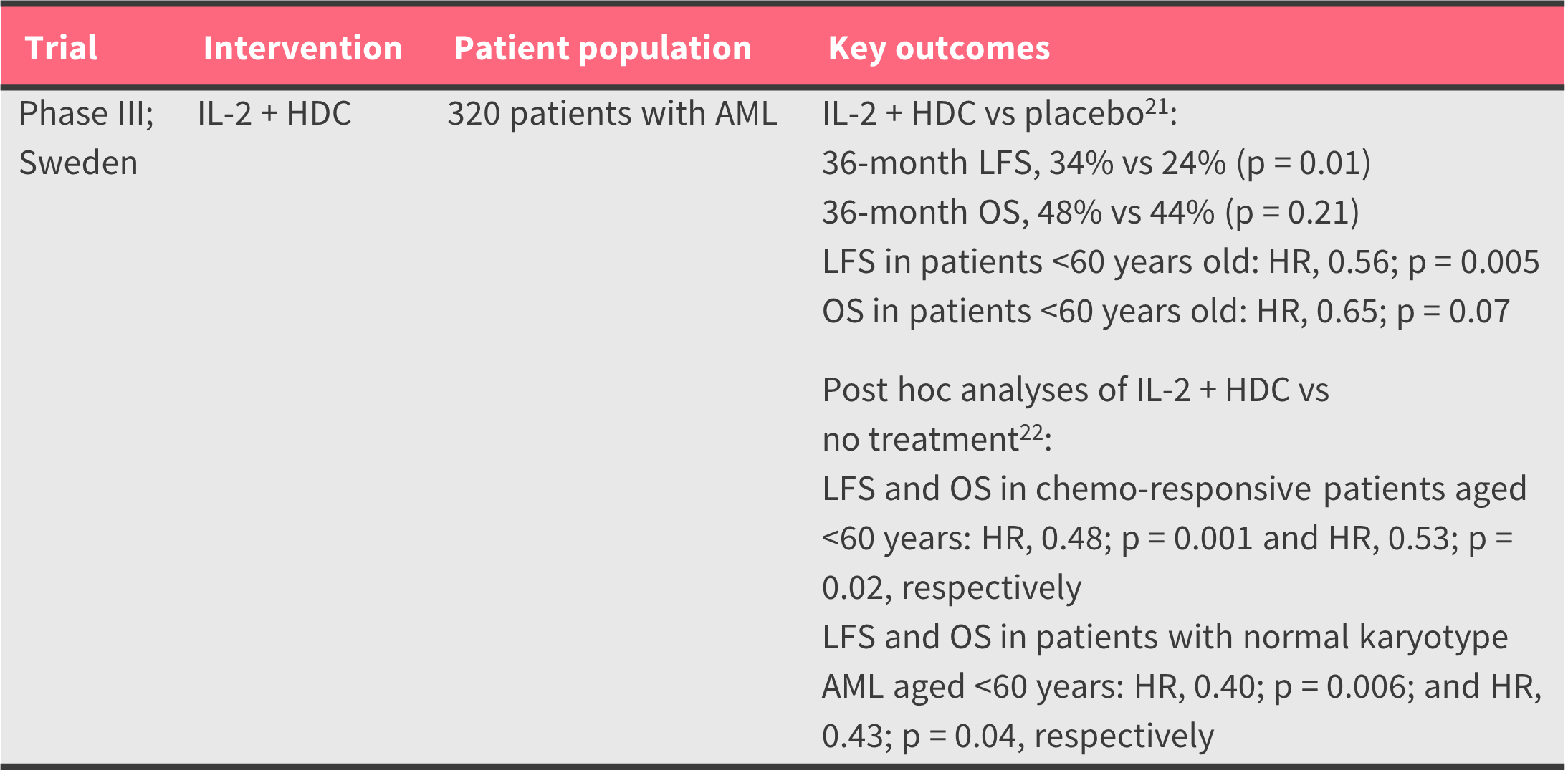Click the 36-month OS result line
The height and width of the screenshot is (778, 1568).
click(1090, 213)
